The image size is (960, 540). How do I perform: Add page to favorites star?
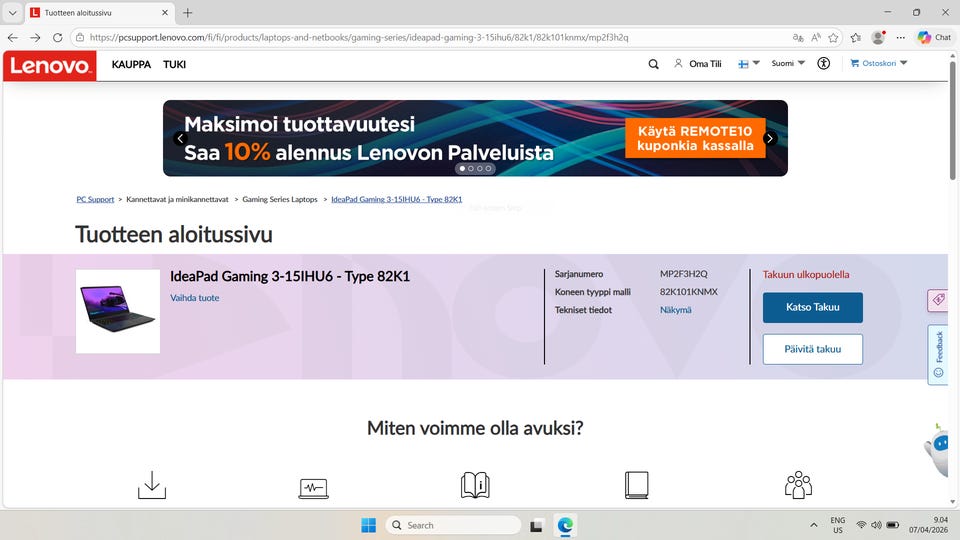(833, 37)
